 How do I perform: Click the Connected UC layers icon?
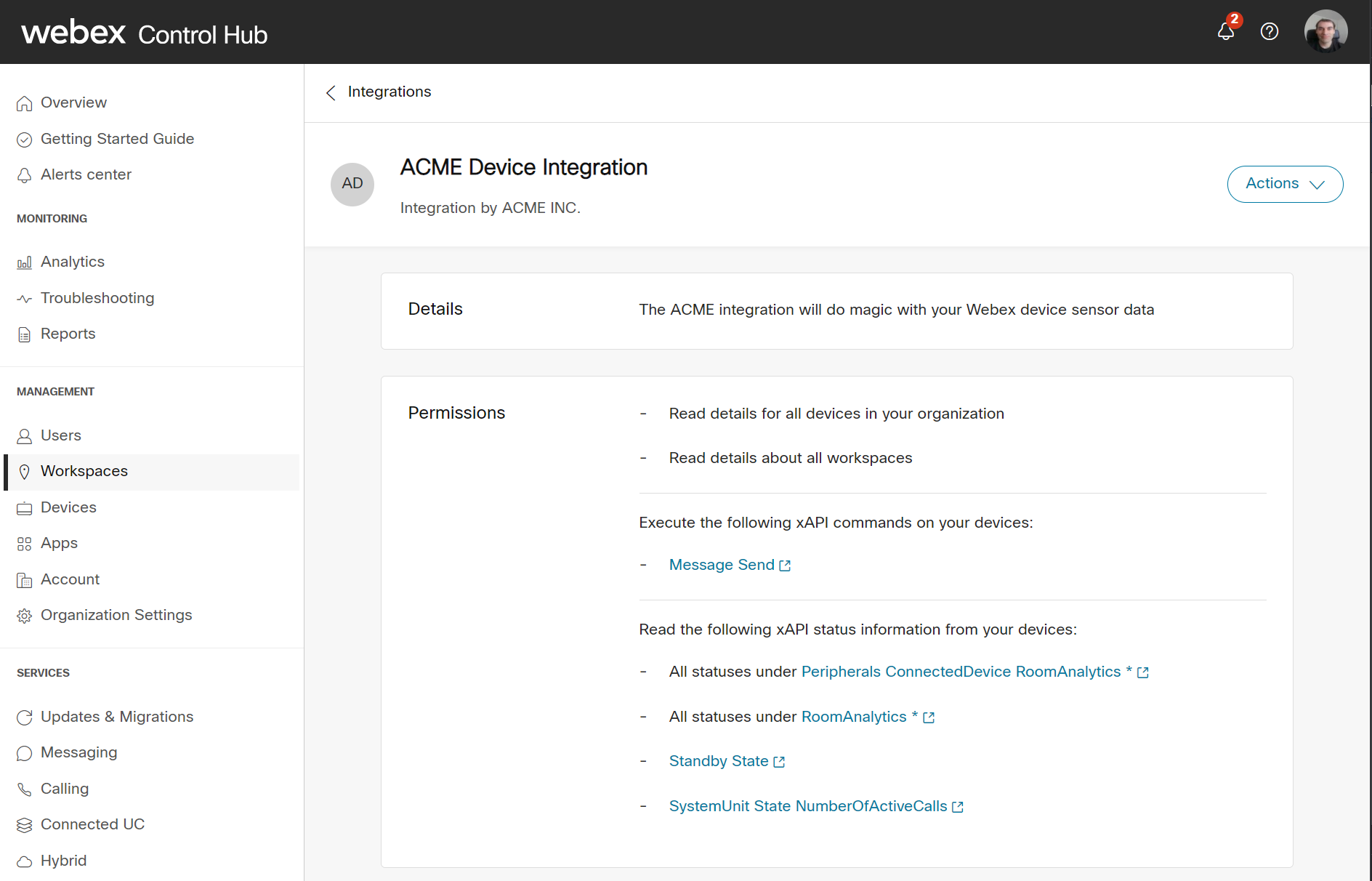pos(25,825)
